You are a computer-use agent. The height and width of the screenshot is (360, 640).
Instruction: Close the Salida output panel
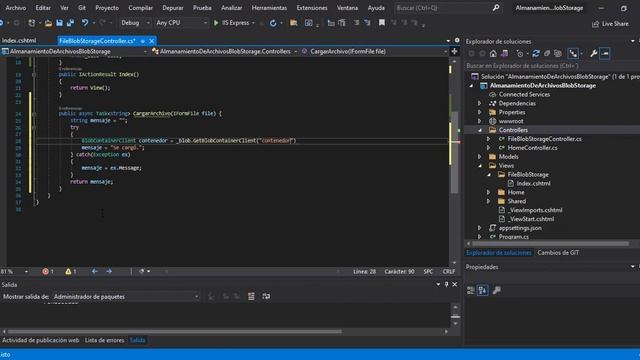455,284
